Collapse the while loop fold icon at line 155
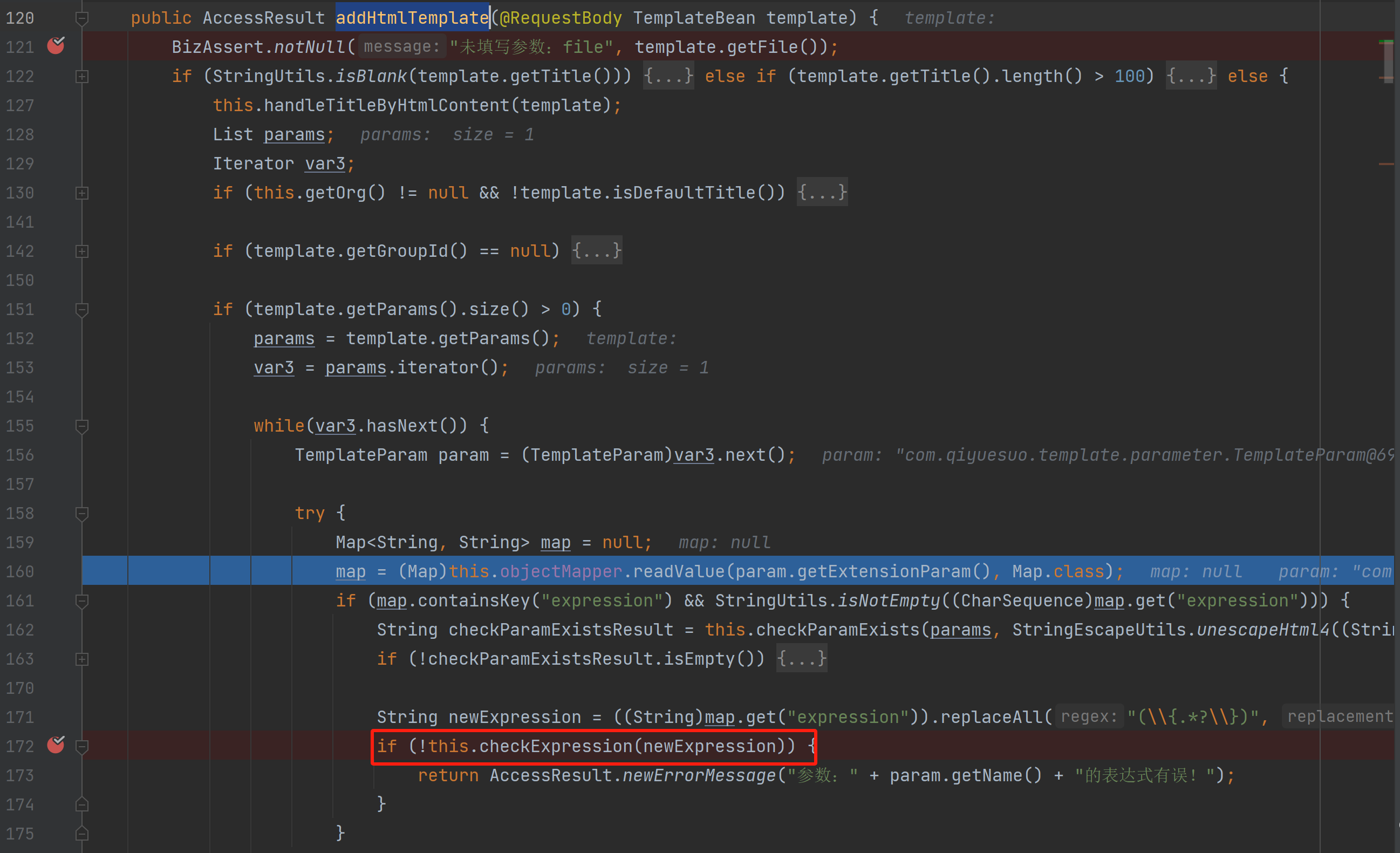Image resolution: width=1400 pixels, height=853 pixels. tap(82, 426)
